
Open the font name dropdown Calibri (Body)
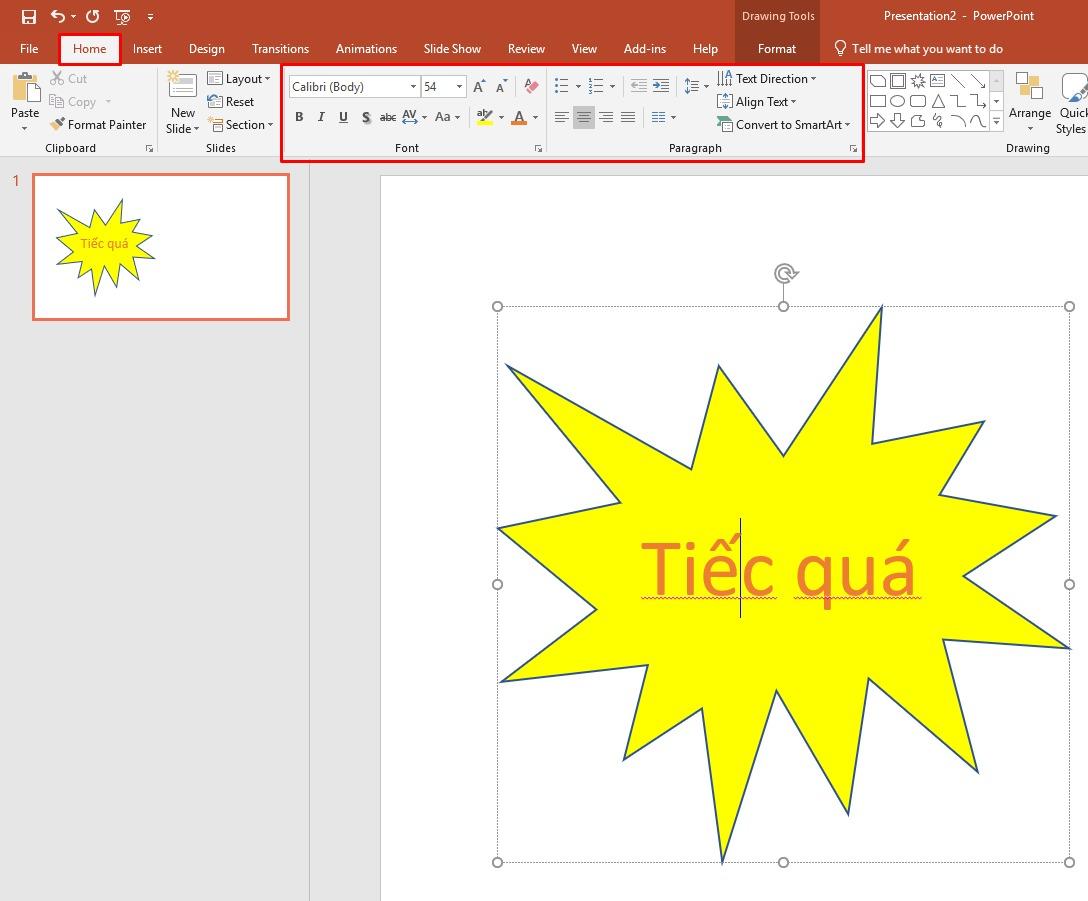click(413, 87)
